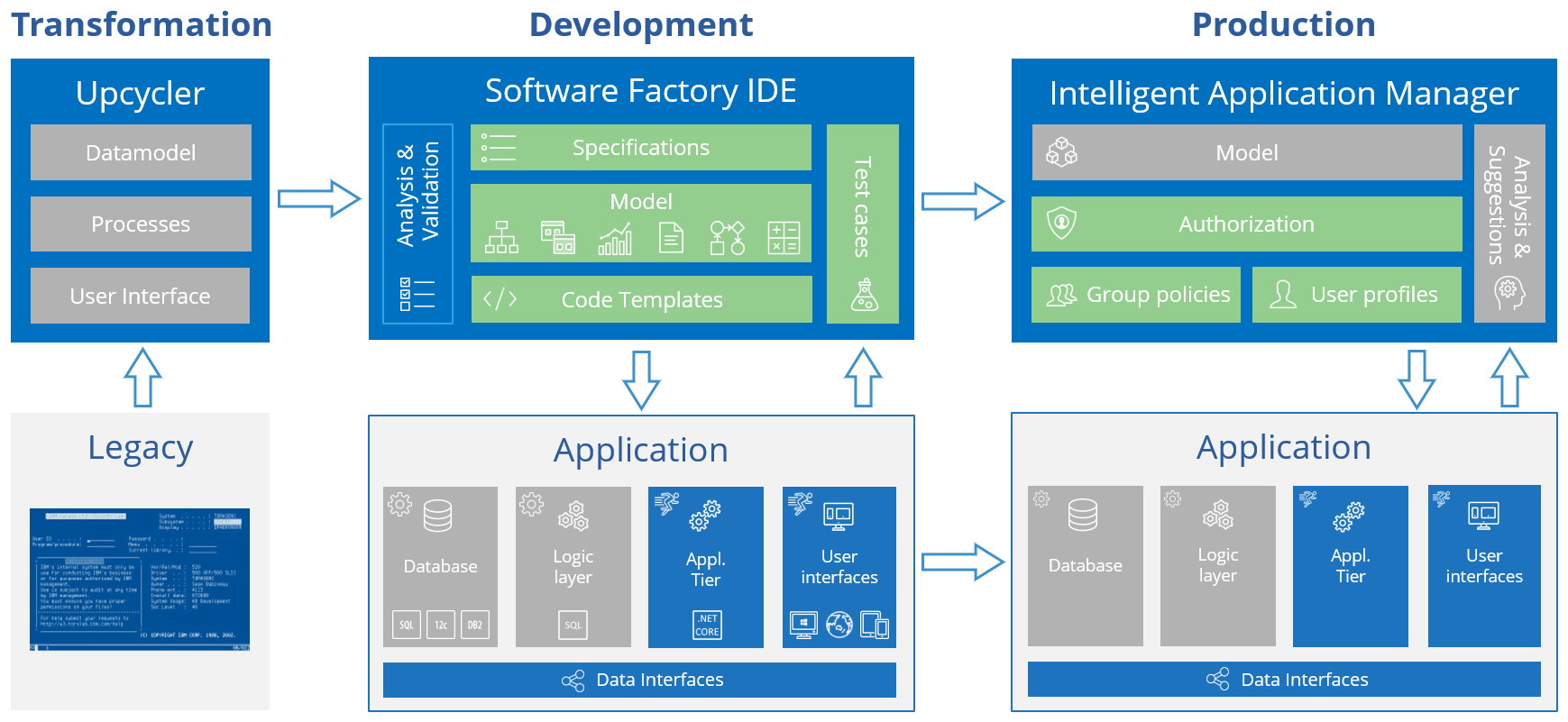Click the arrow from Upcycler to Software Factory

click(318, 198)
